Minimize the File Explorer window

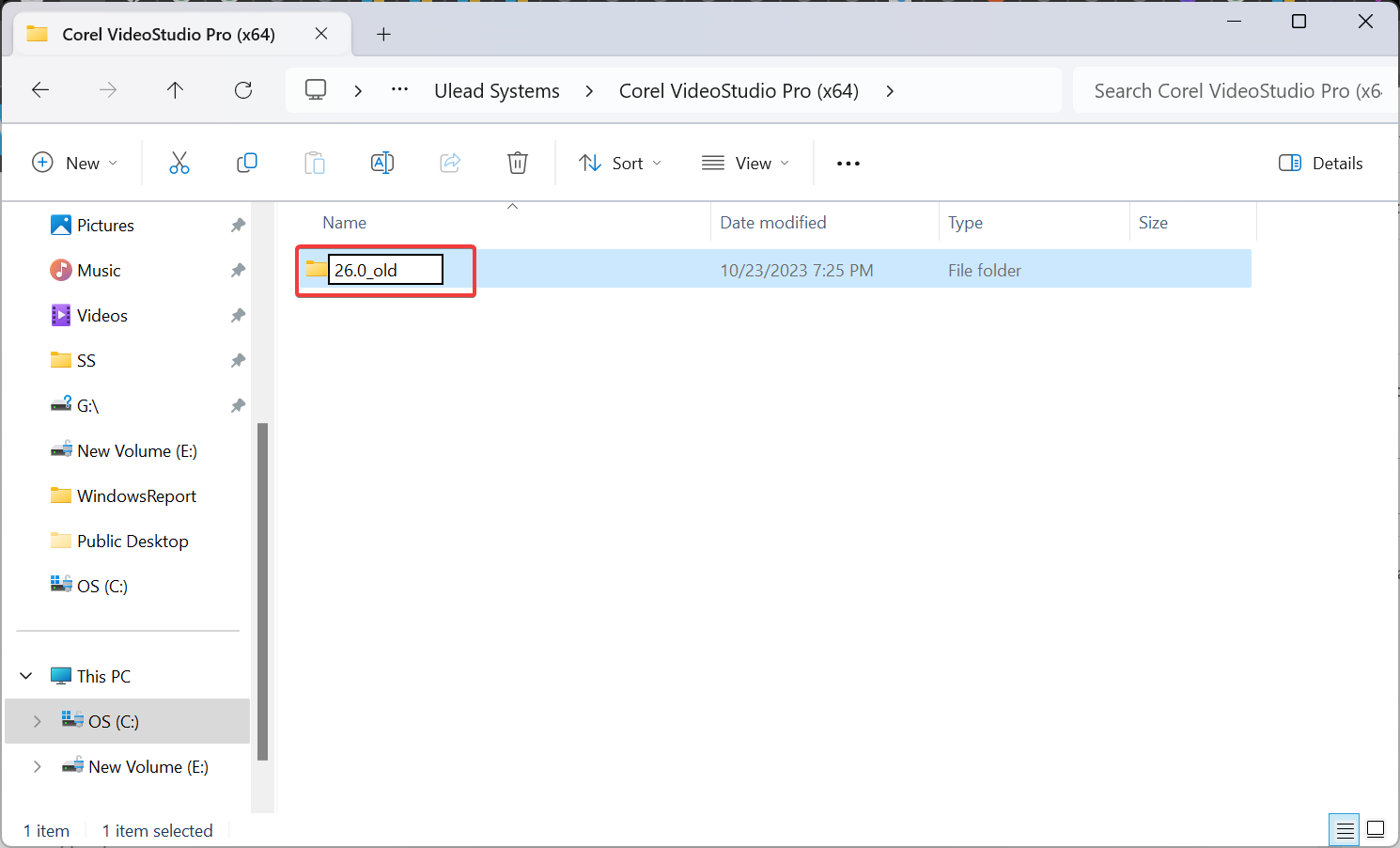coord(1235,21)
